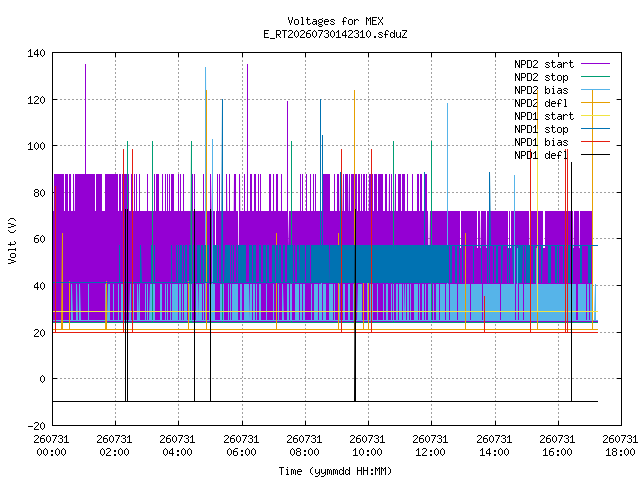Click the y-axis tick value 140
Image resolution: width=640 pixels, height=480 pixels.
click(x=36, y=53)
